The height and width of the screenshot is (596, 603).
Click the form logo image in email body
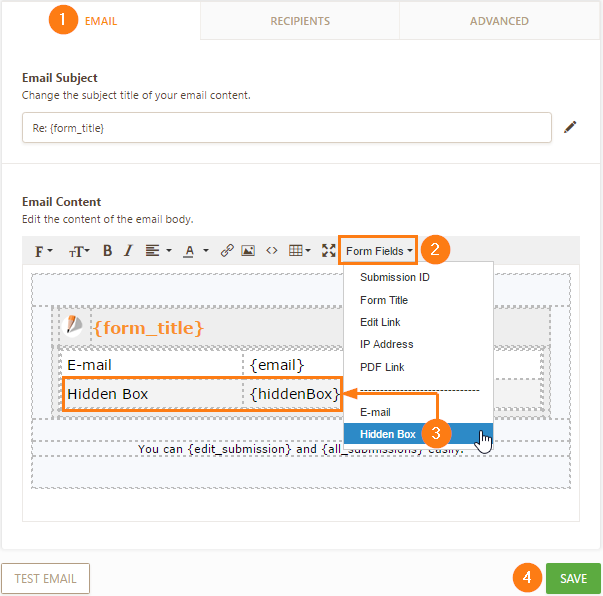(x=75, y=326)
